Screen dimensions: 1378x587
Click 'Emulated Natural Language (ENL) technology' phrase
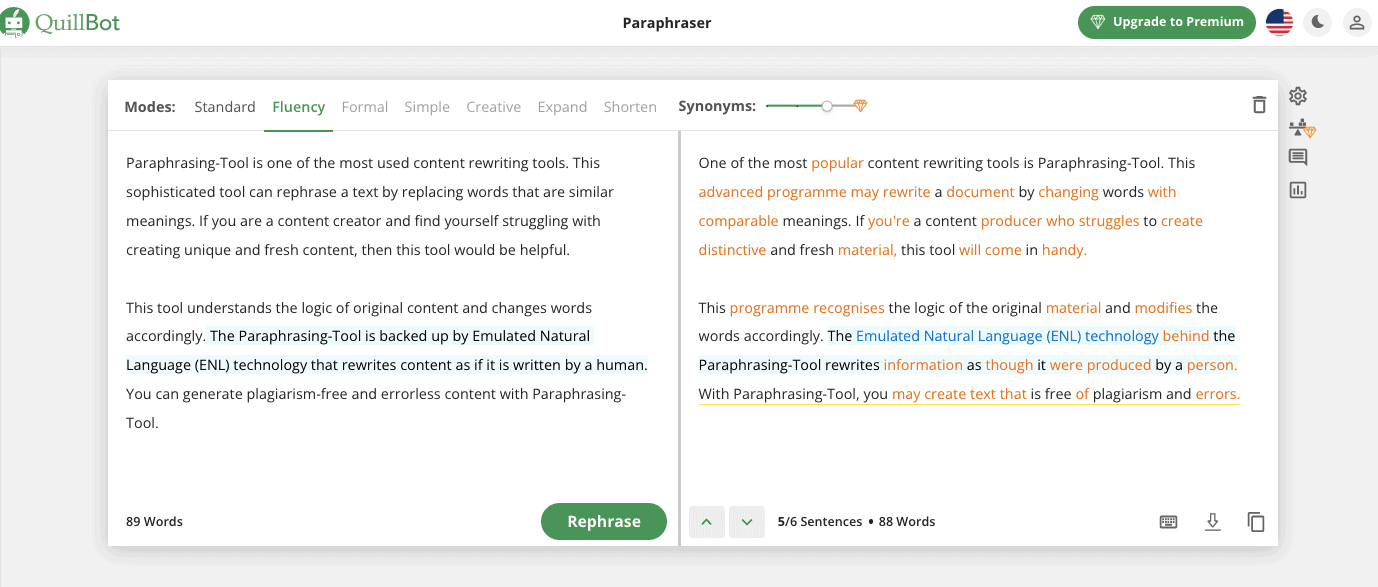point(1007,336)
